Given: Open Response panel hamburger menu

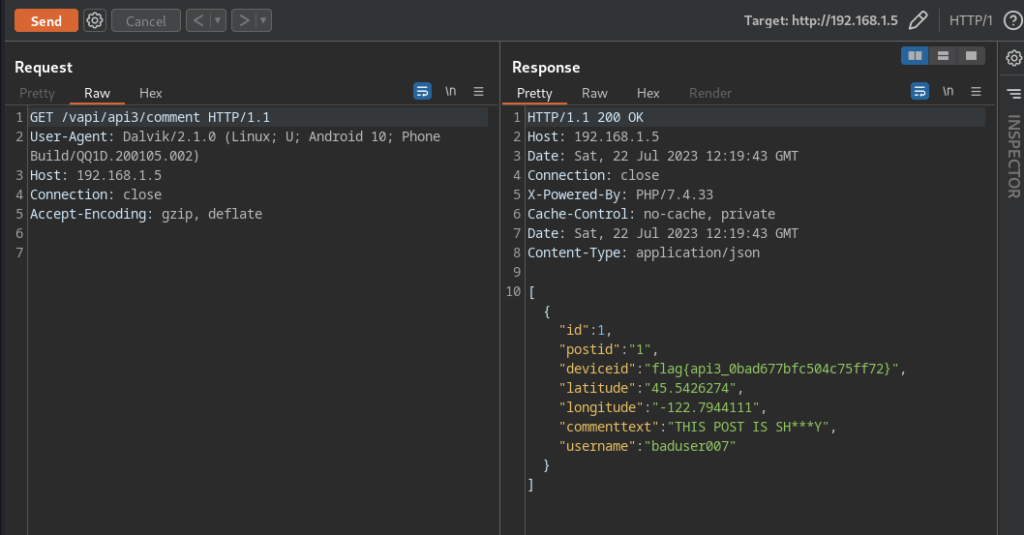Looking at the screenshot, I should pos(976,91).
